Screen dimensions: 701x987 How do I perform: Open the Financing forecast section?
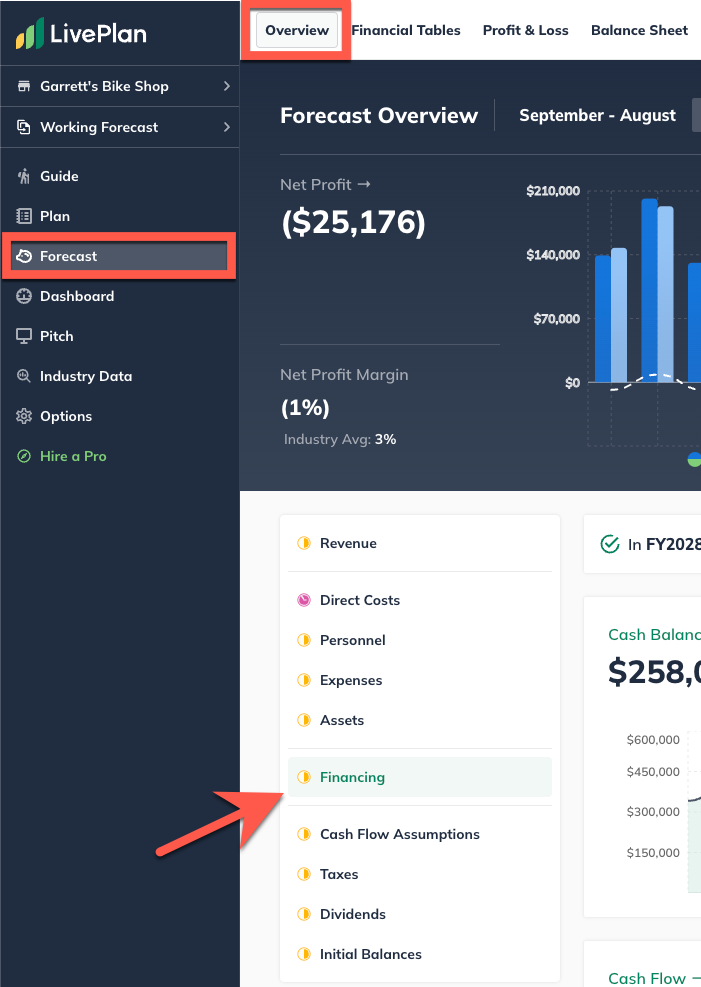[x=352, y=777]
